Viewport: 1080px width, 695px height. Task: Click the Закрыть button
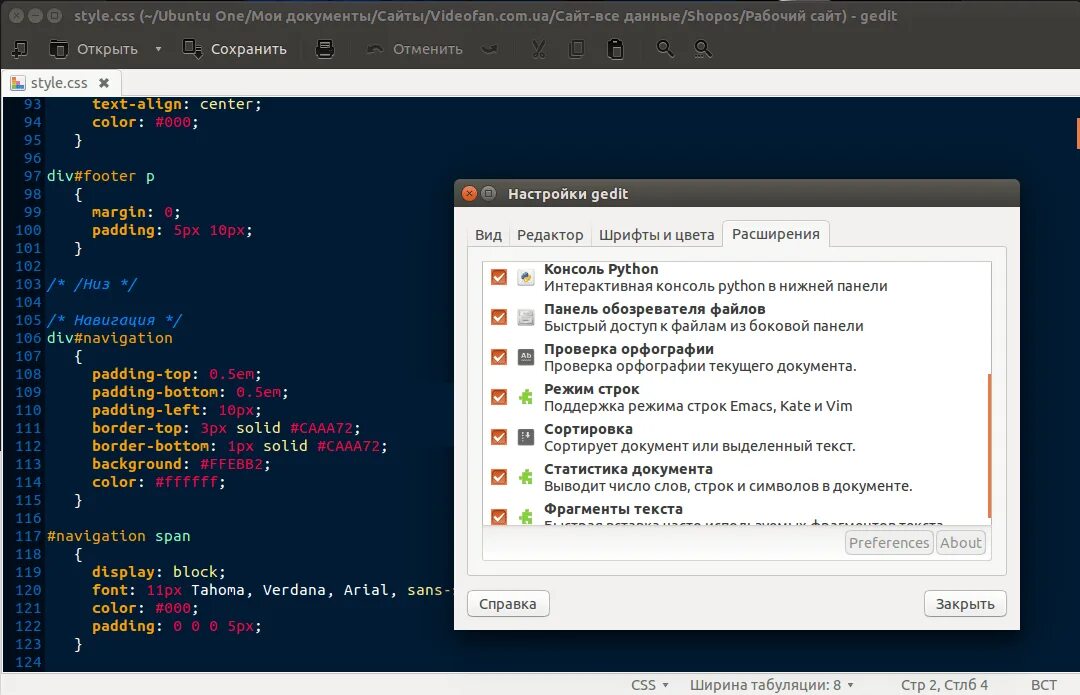[x=964, y=603]
